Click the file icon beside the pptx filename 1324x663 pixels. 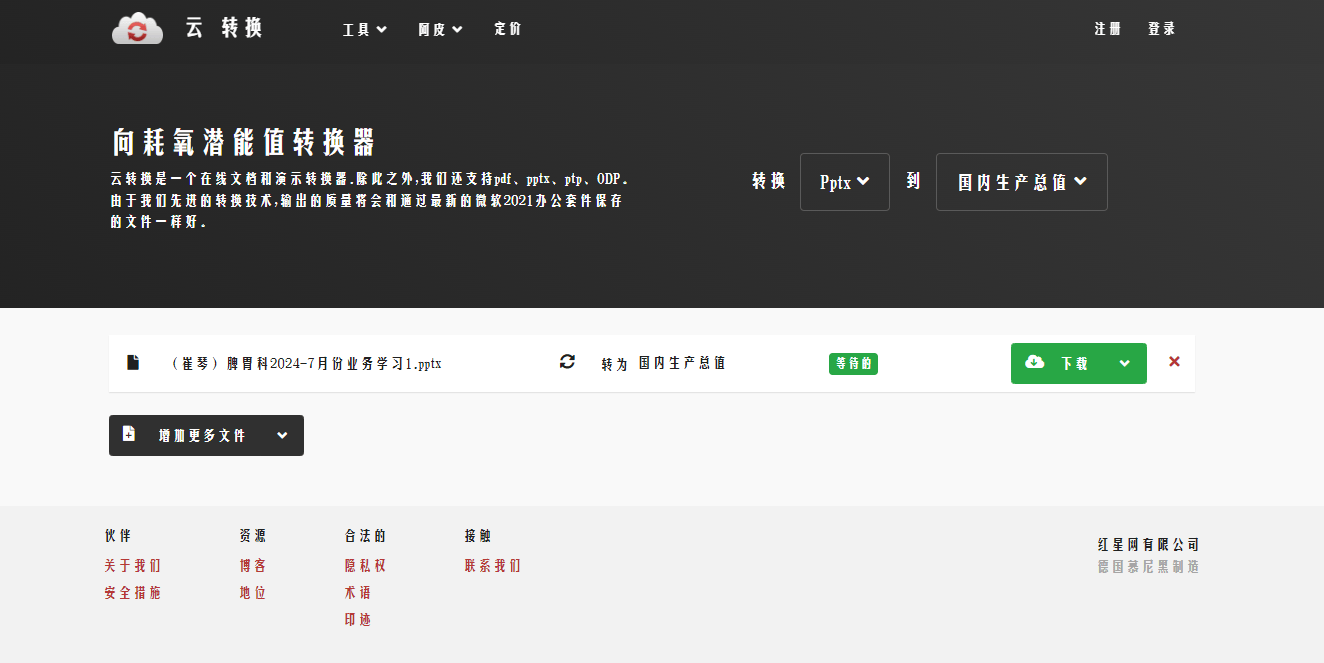pos(133,363)
